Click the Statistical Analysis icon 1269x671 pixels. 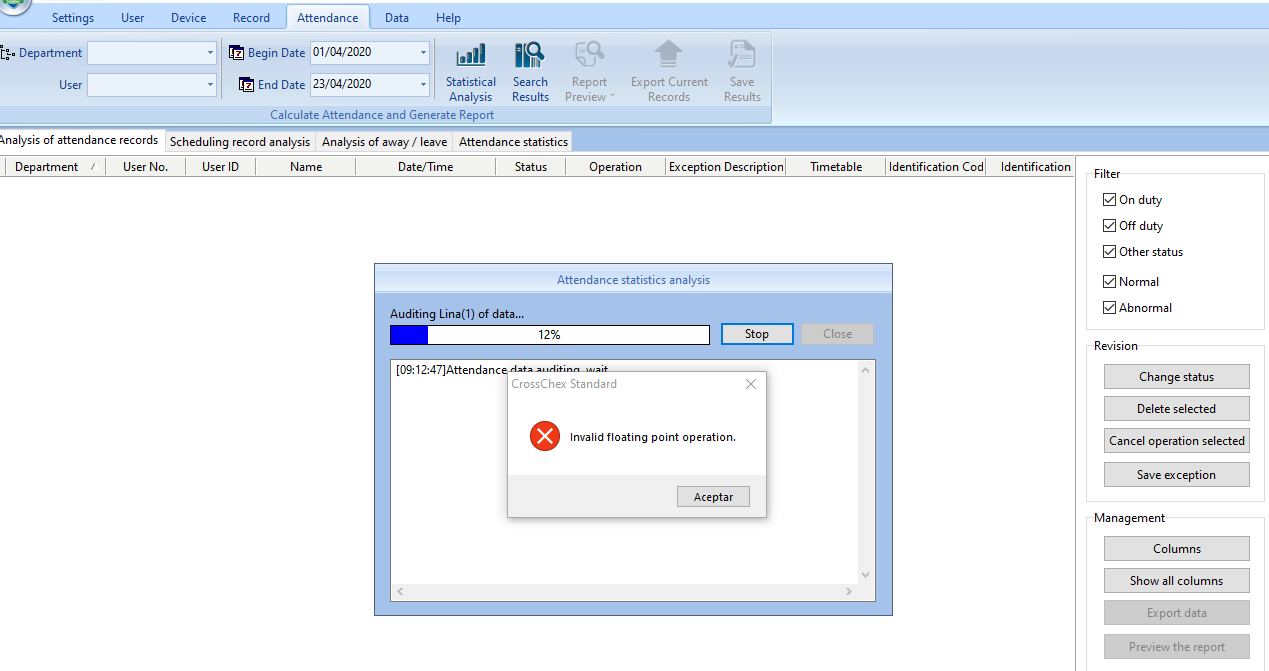[471, 56]
